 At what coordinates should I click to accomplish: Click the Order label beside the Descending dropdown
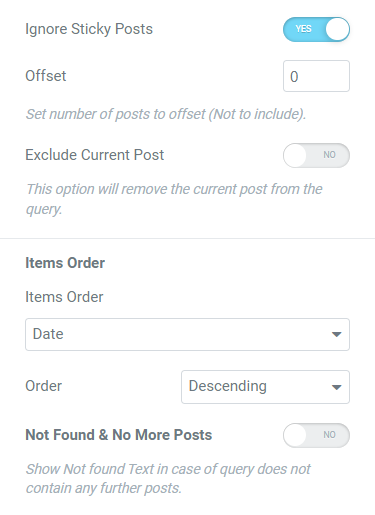44,386
